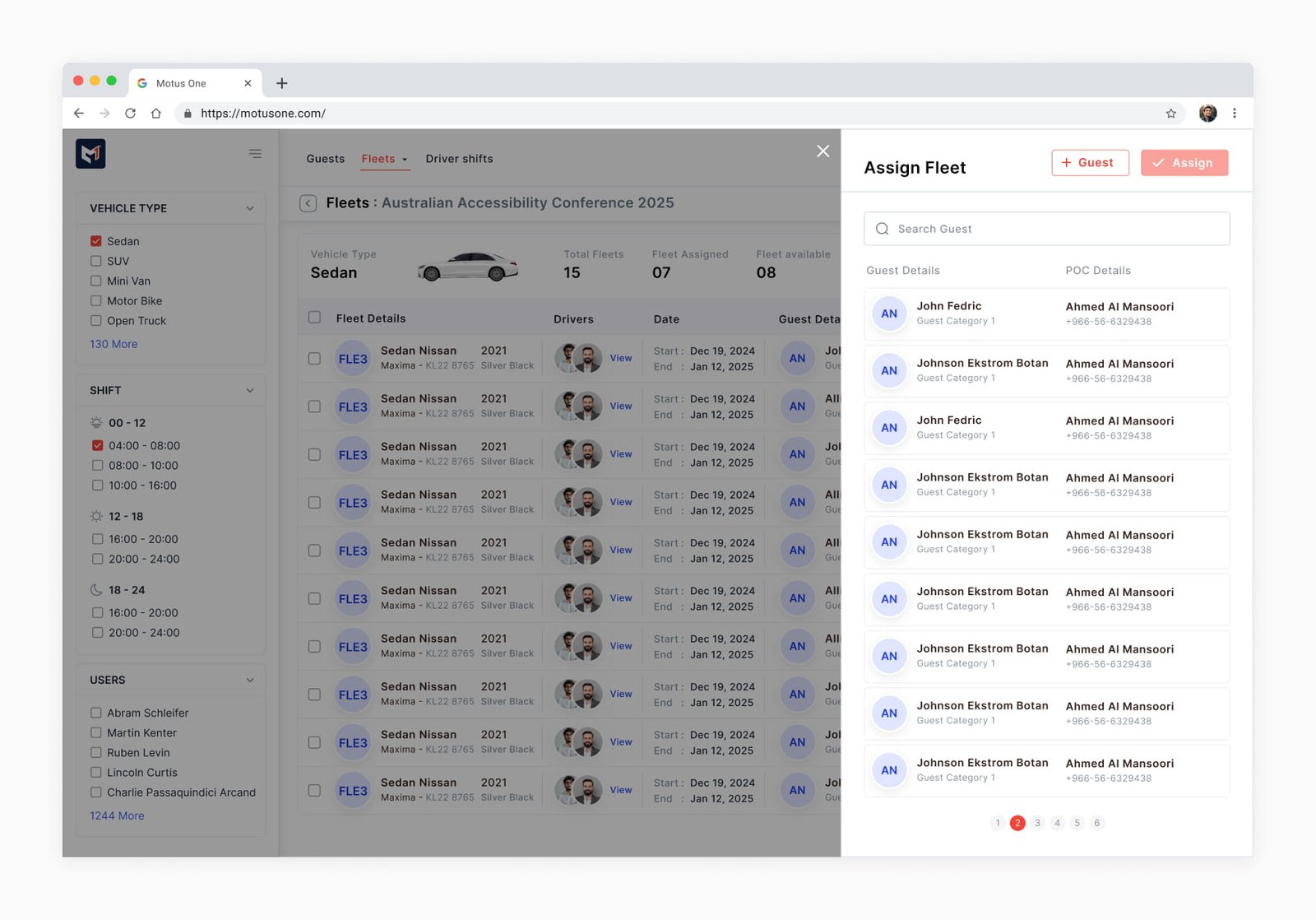Bookmark page with the star icon

click(1171, 114)
